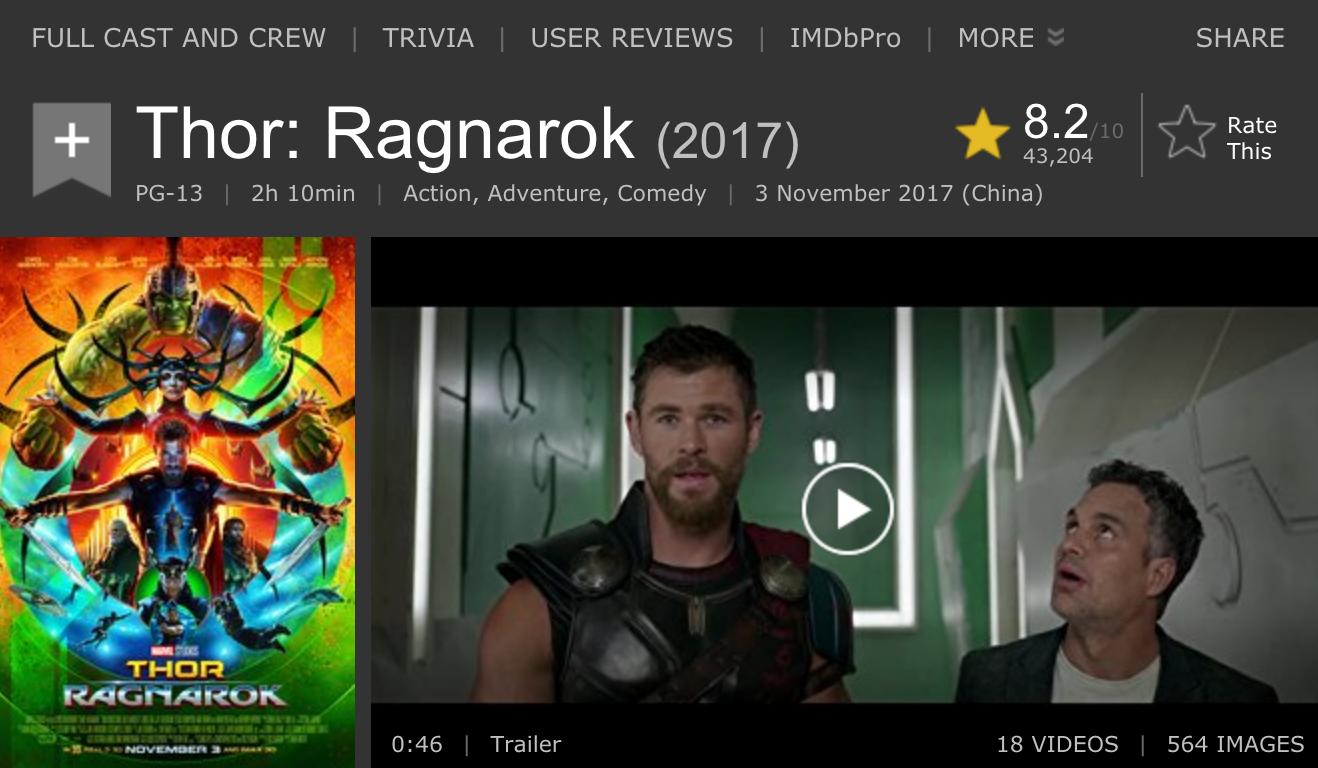This screenshot has width=1318, height=768.
Task: Open release date 3 November 2017 (China)
Action: tap(899, 193)
